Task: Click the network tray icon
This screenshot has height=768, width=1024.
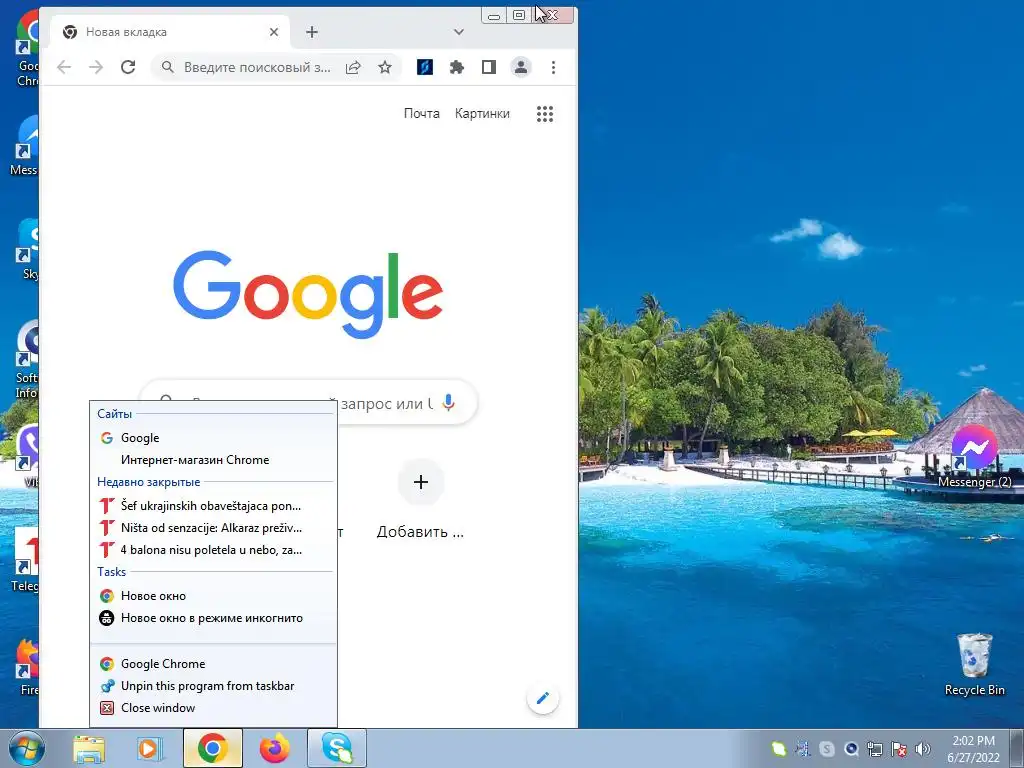Action: [874, 749]
